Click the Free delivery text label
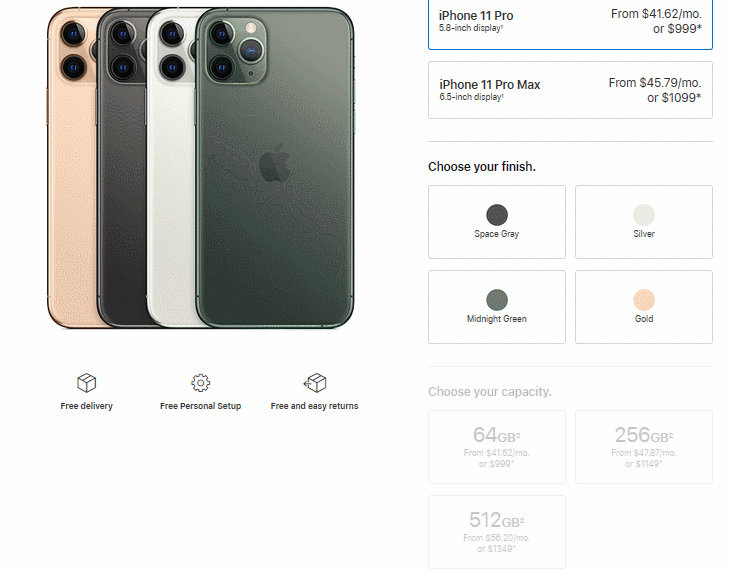 [x=86, y=406]
